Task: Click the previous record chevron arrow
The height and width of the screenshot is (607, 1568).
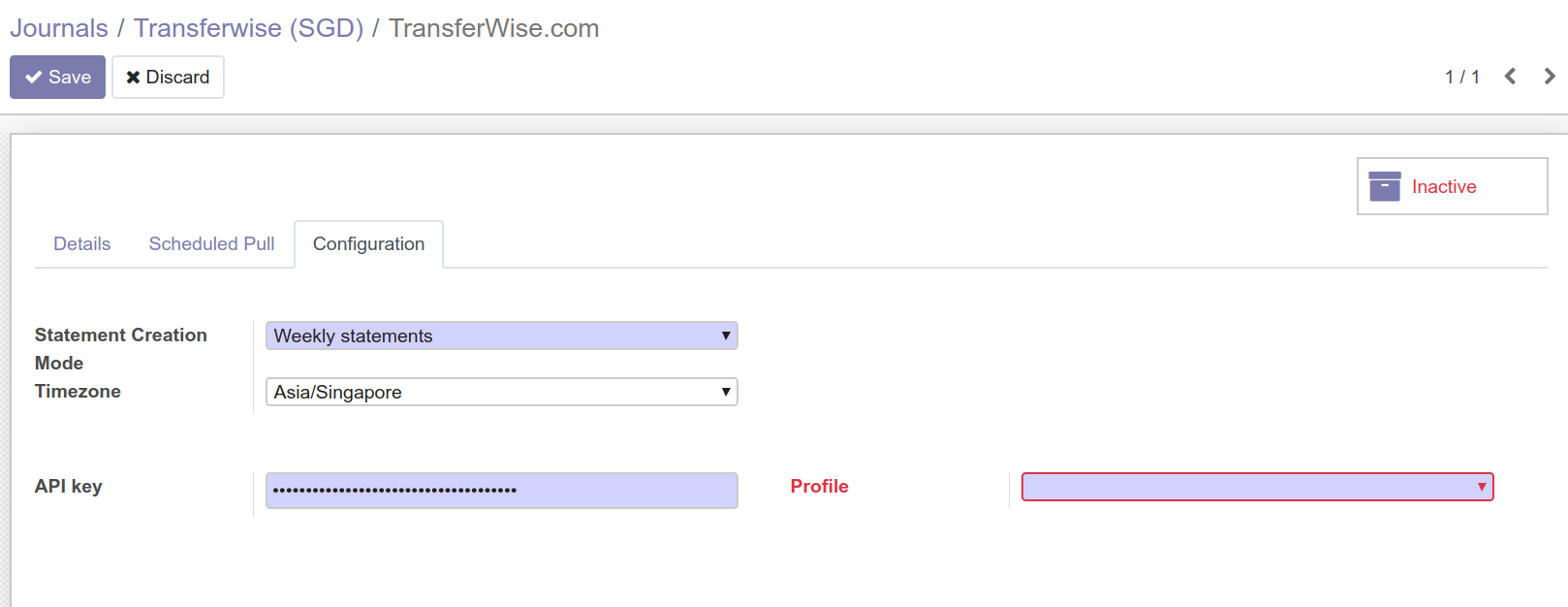Action: click(1509, 76)
